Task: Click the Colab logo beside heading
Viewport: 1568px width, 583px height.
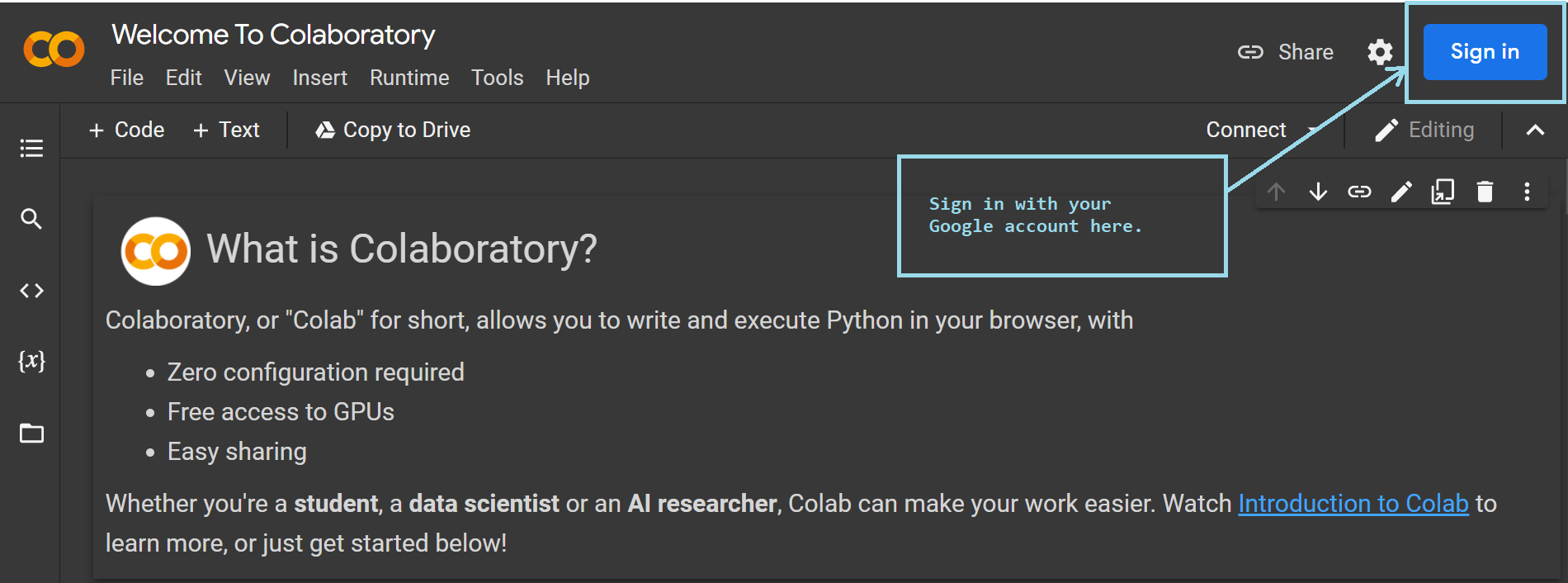Action: tap(155, 251)
